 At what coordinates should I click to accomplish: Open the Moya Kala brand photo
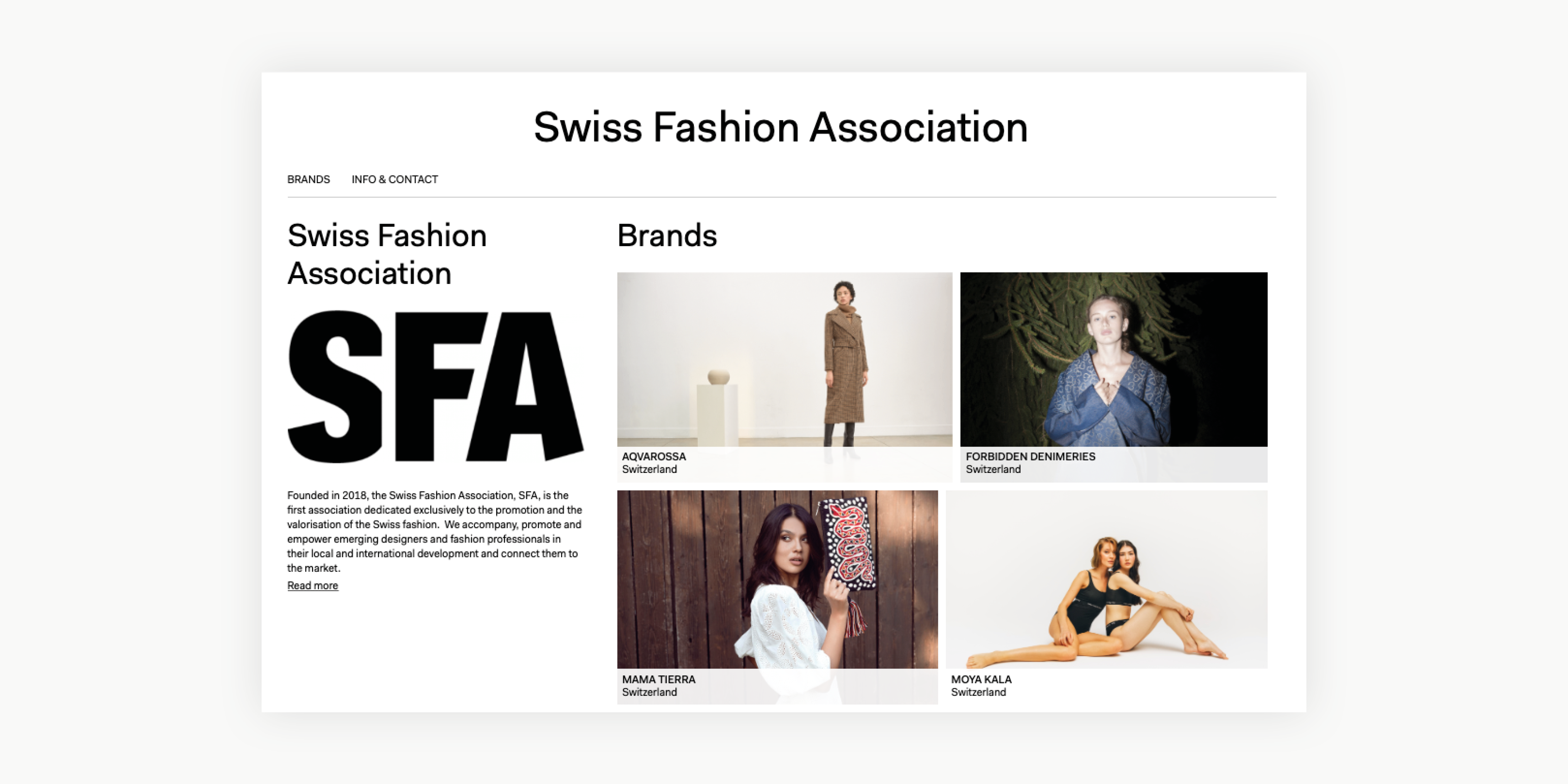(1107, 580)
